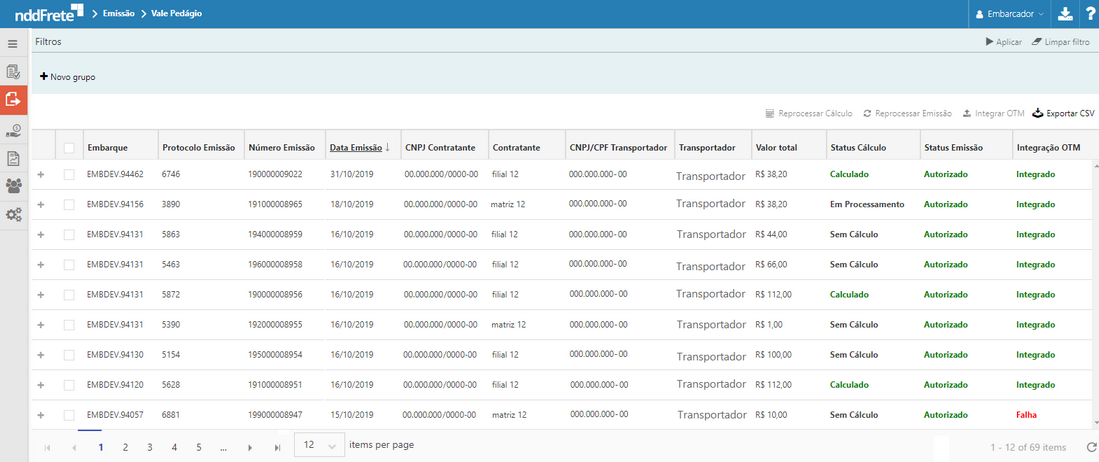Open the settings gears sidebar icon
The height and width of the screenshot is (462, 1099).
coord(13,215)
